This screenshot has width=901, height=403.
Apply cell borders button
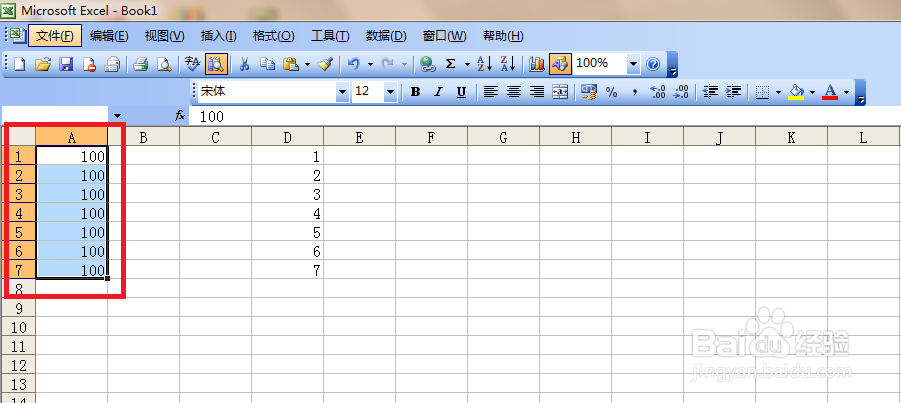coord(762,92)
